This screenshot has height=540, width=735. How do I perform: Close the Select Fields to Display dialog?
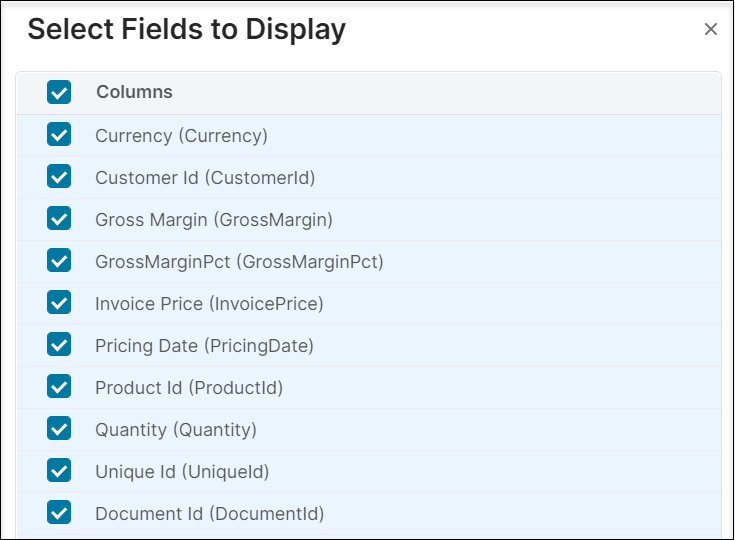[711, 29]
